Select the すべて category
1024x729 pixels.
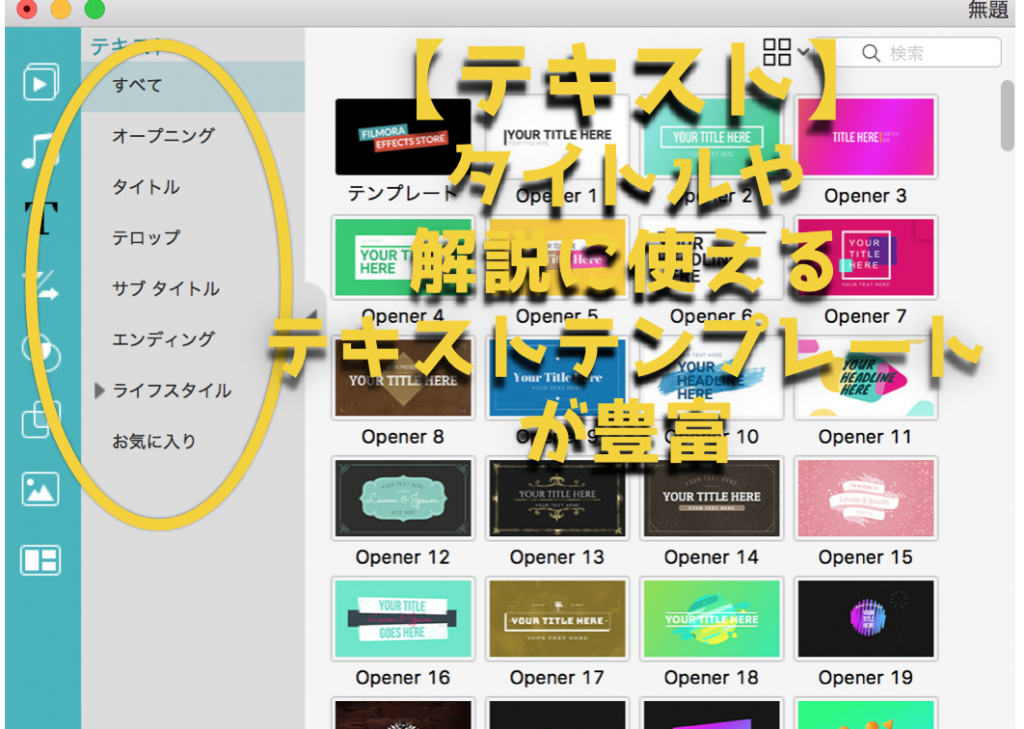click(193, 86)
